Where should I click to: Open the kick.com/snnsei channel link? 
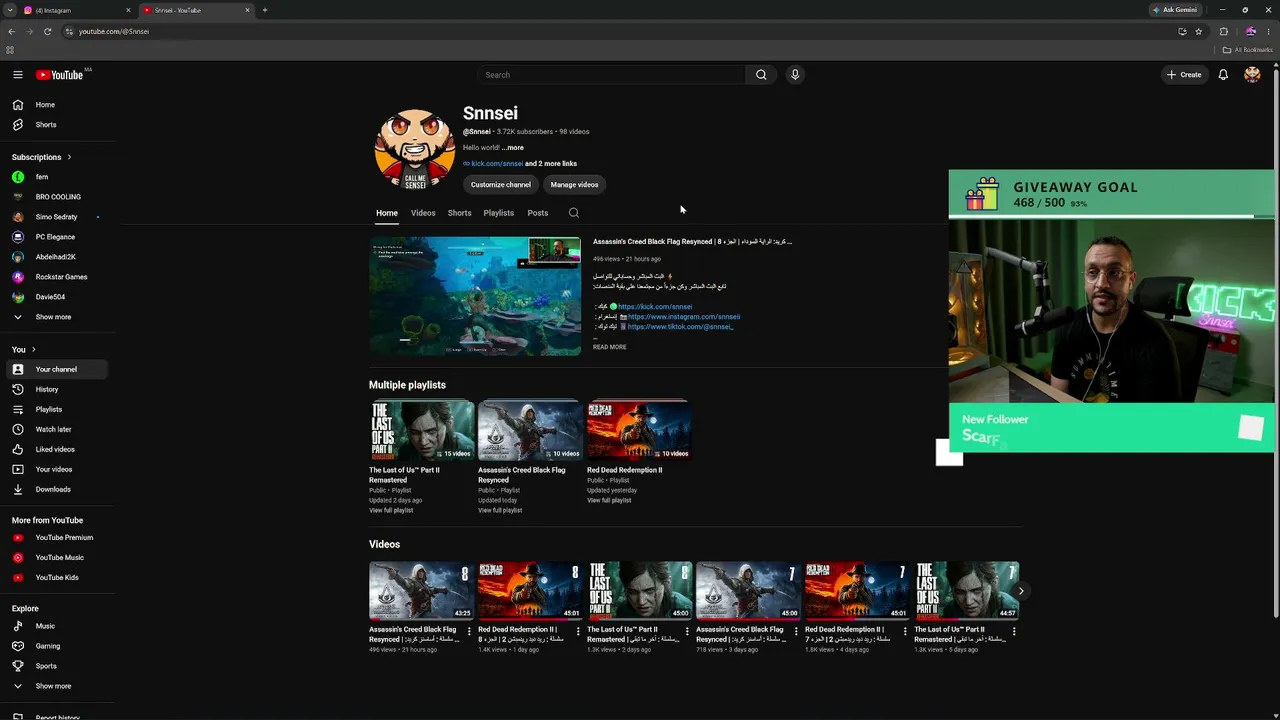(497, 164)
